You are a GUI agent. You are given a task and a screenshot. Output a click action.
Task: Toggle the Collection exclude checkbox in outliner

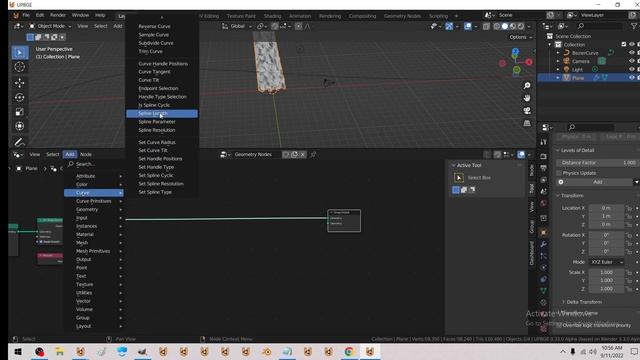[623, 44]
